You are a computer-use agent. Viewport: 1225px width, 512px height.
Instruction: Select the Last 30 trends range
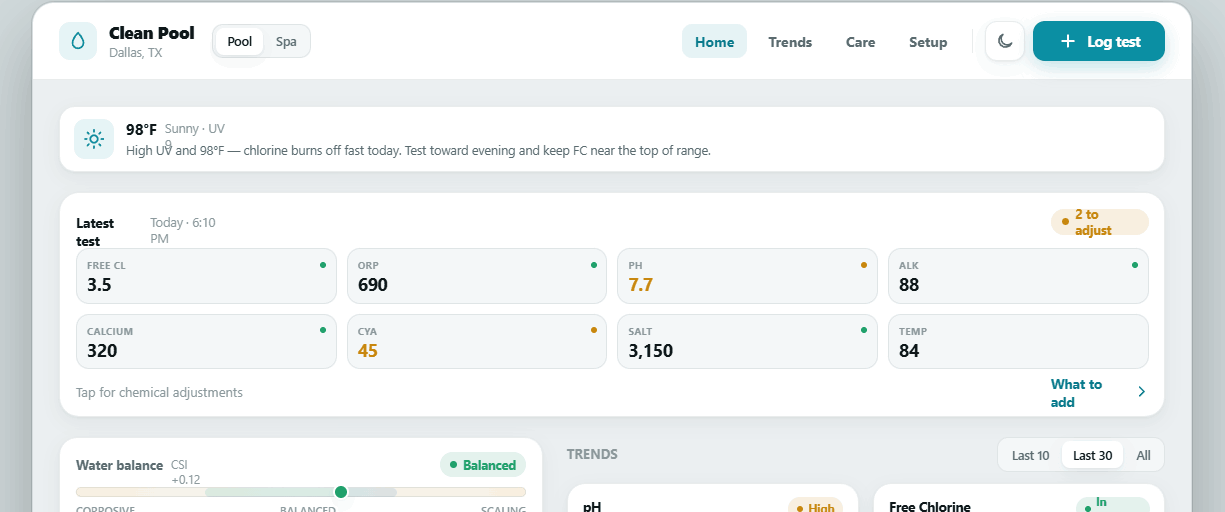coord(1092,455)
